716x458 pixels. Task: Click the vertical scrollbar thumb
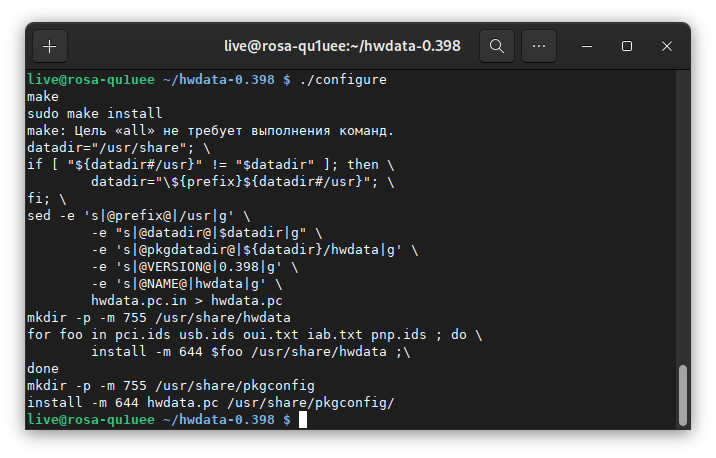click(683, 396)
